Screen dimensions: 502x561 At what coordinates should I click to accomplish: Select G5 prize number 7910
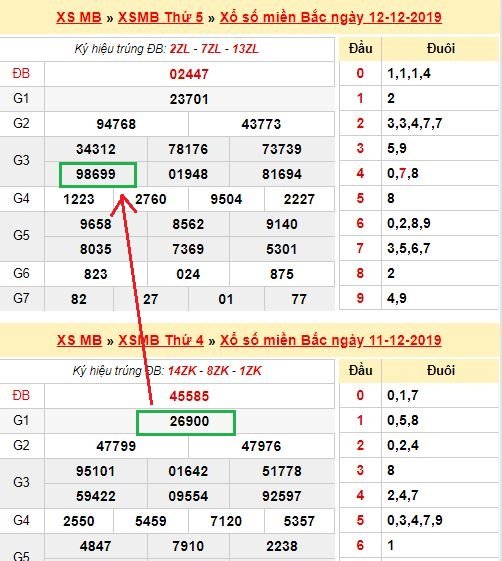tap(188, 546)
